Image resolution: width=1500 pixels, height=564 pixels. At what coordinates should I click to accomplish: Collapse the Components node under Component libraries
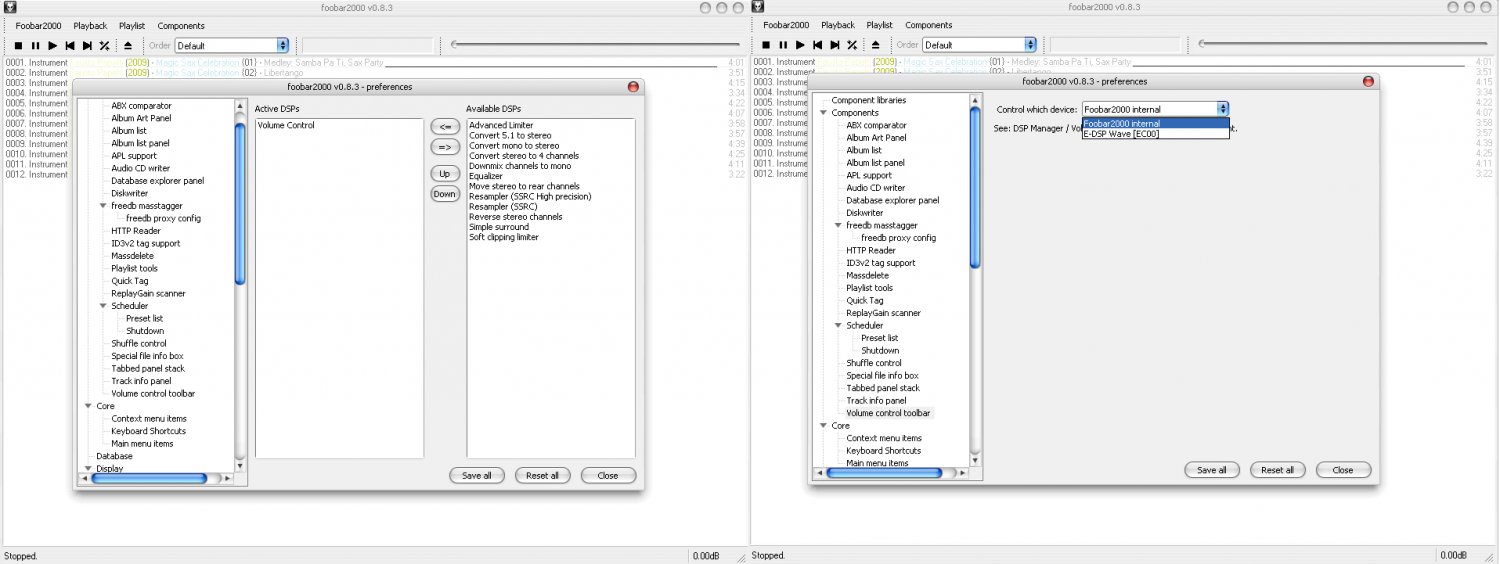(x=822, y=113)
